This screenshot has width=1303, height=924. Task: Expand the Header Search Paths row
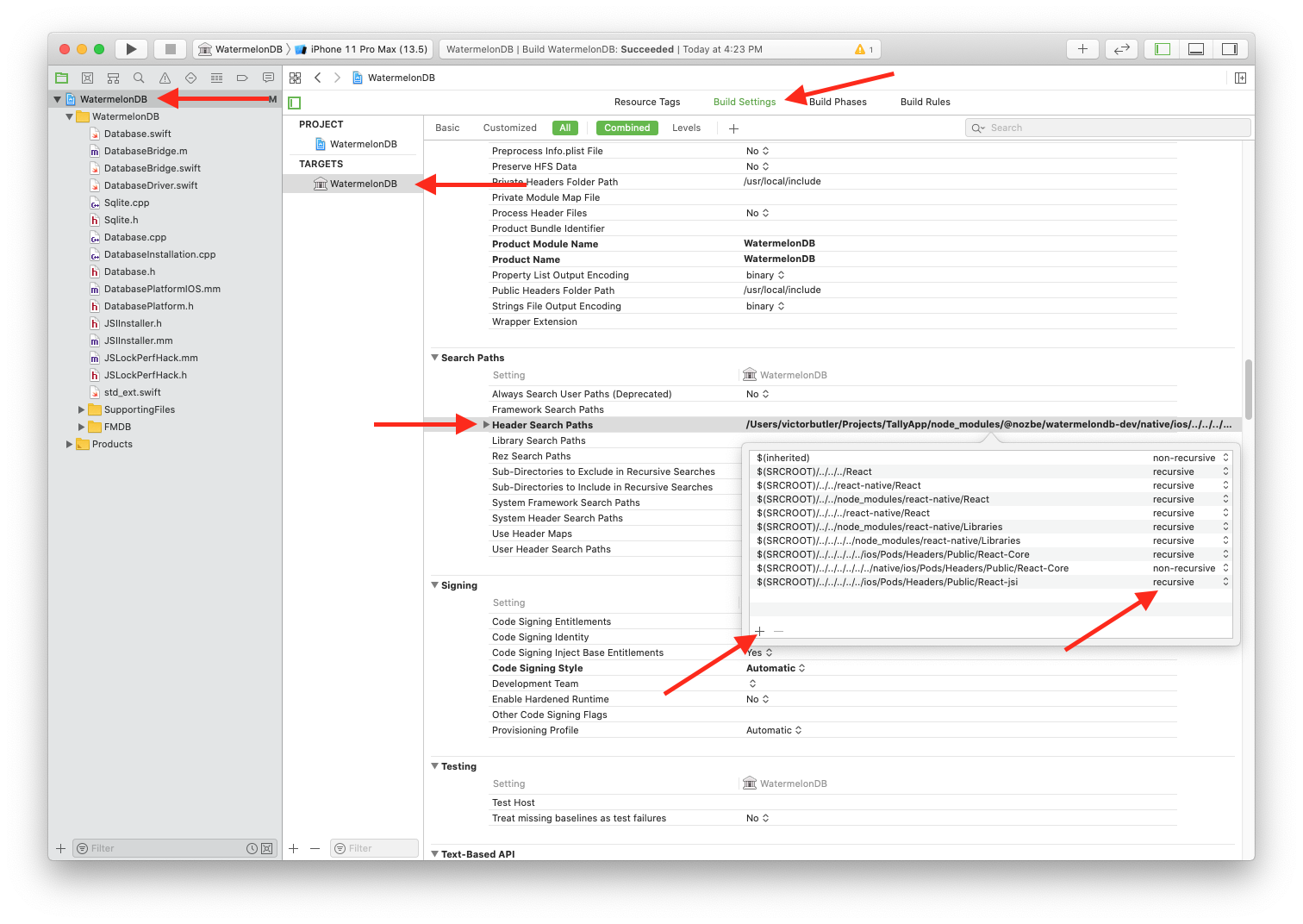pos(486,425)
